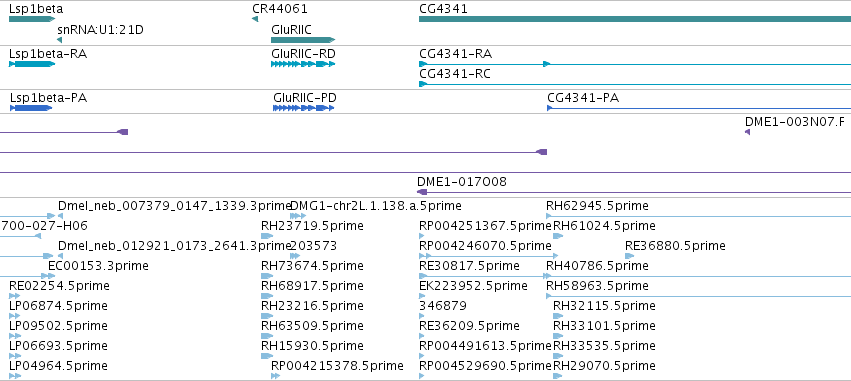Click the Lsp1beta gene bar
The width and height of the screenshot is (851, 381).
(32, 19)
